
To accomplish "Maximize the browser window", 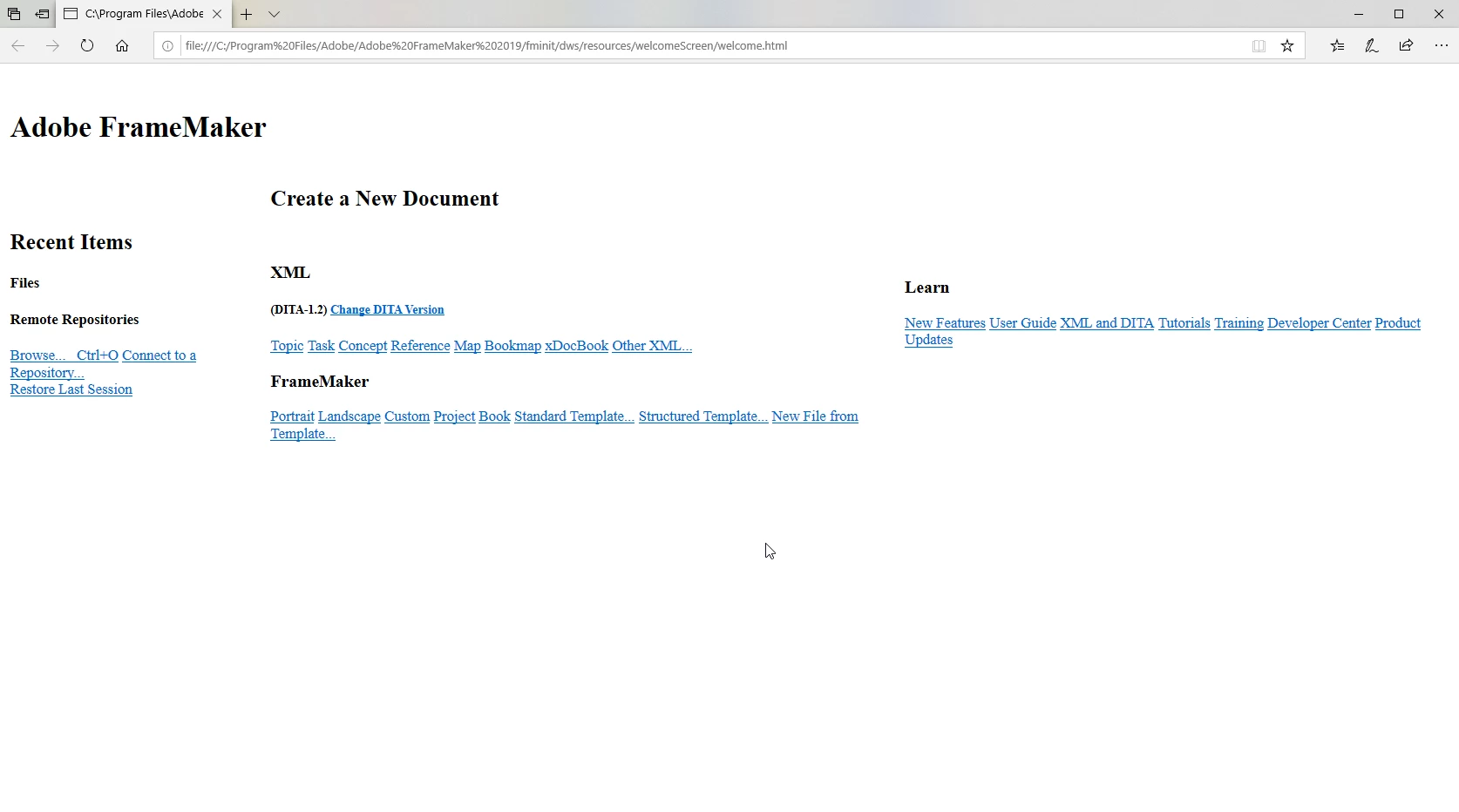I will pyautogui.click(x=1399, y=14).
